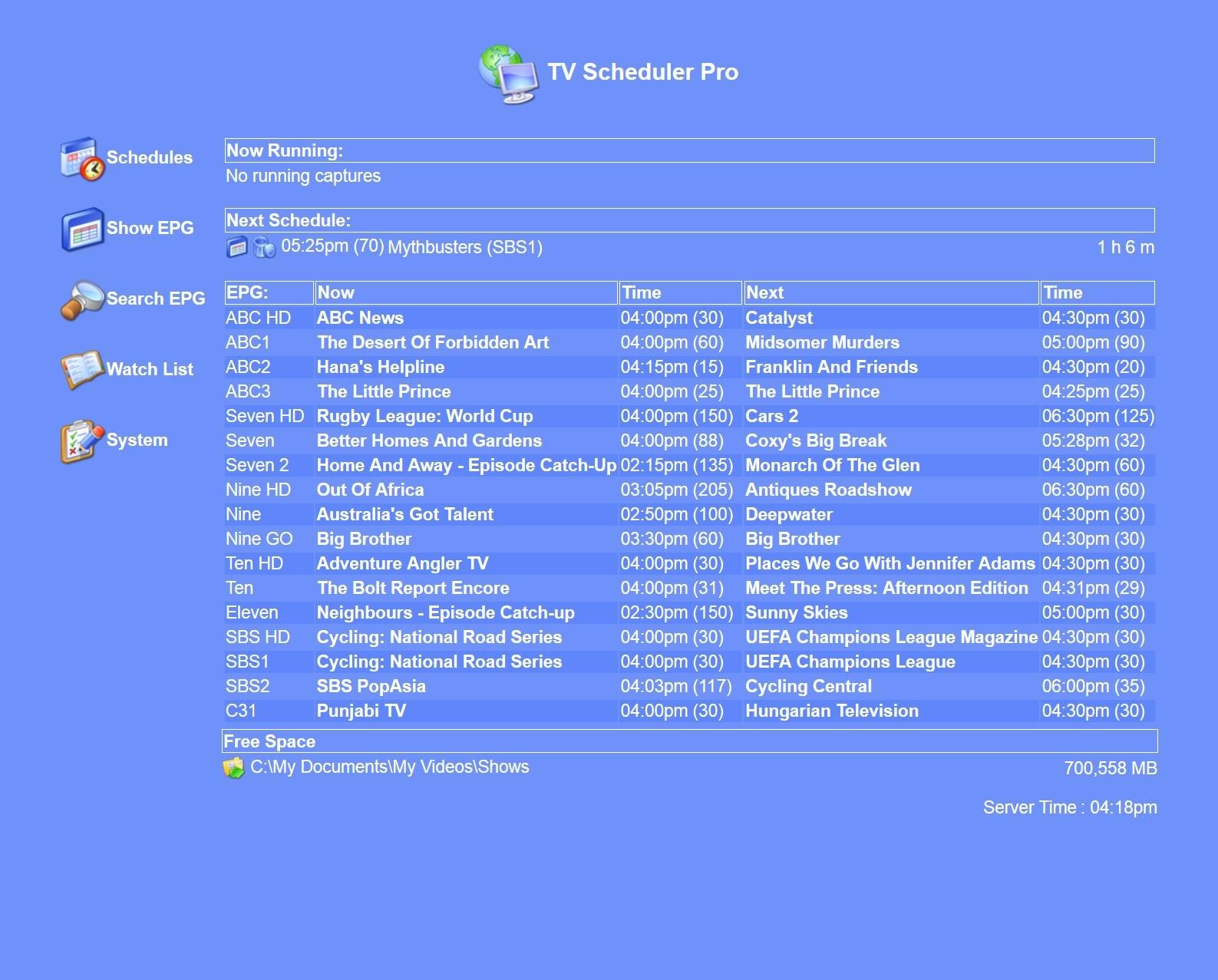Click the TV Scheduler Pro globe logo
1218x980 pixels.
[509, 74]
